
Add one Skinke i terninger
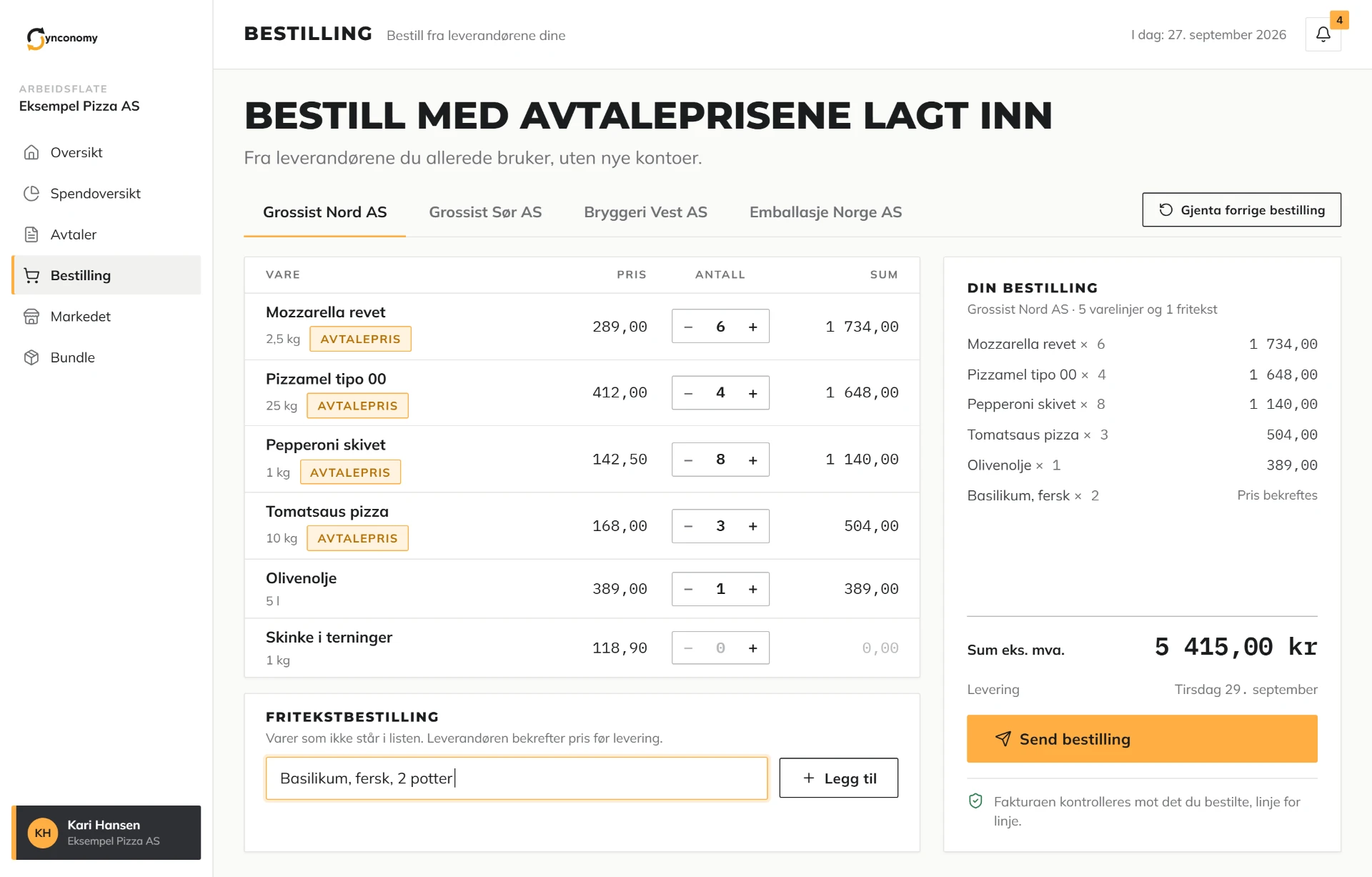[752, 648]
